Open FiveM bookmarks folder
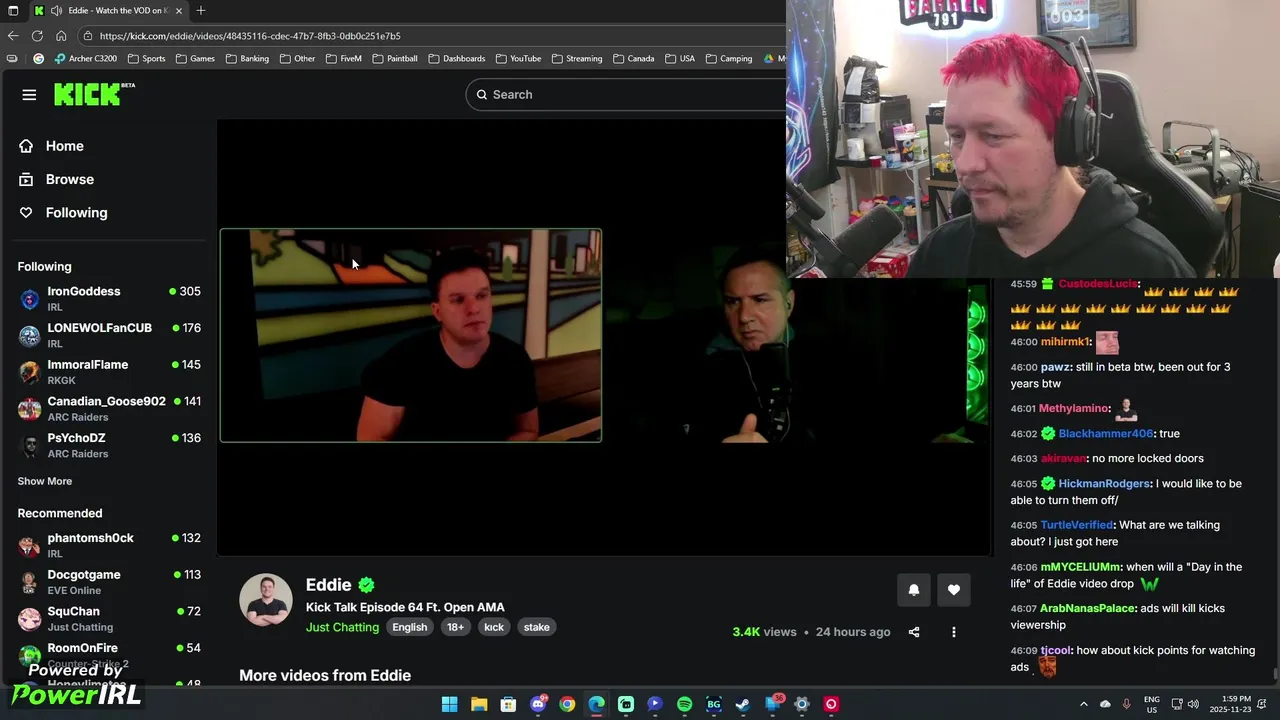 [x=343, y=58]
